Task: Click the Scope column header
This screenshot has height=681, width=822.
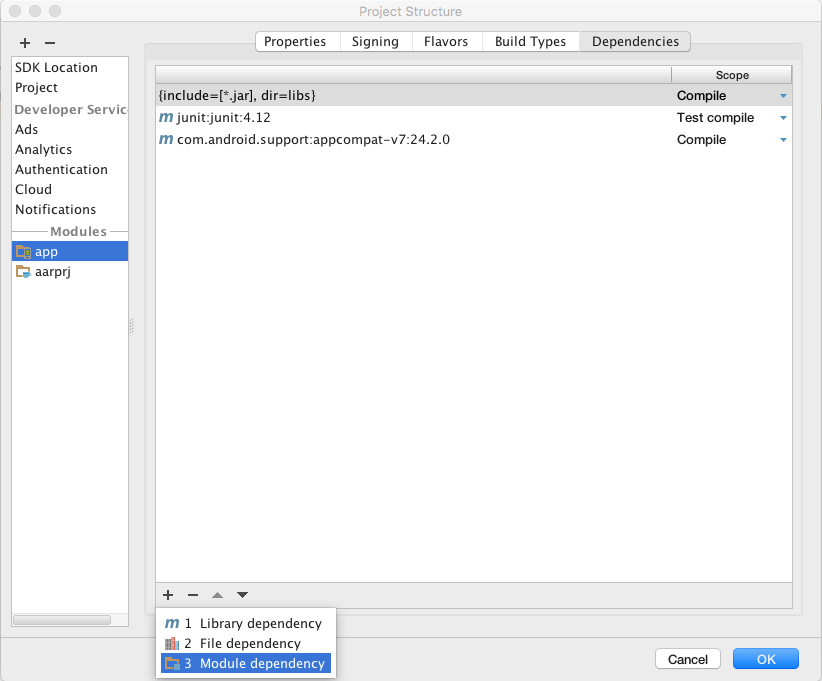Action: pos(732,75)
